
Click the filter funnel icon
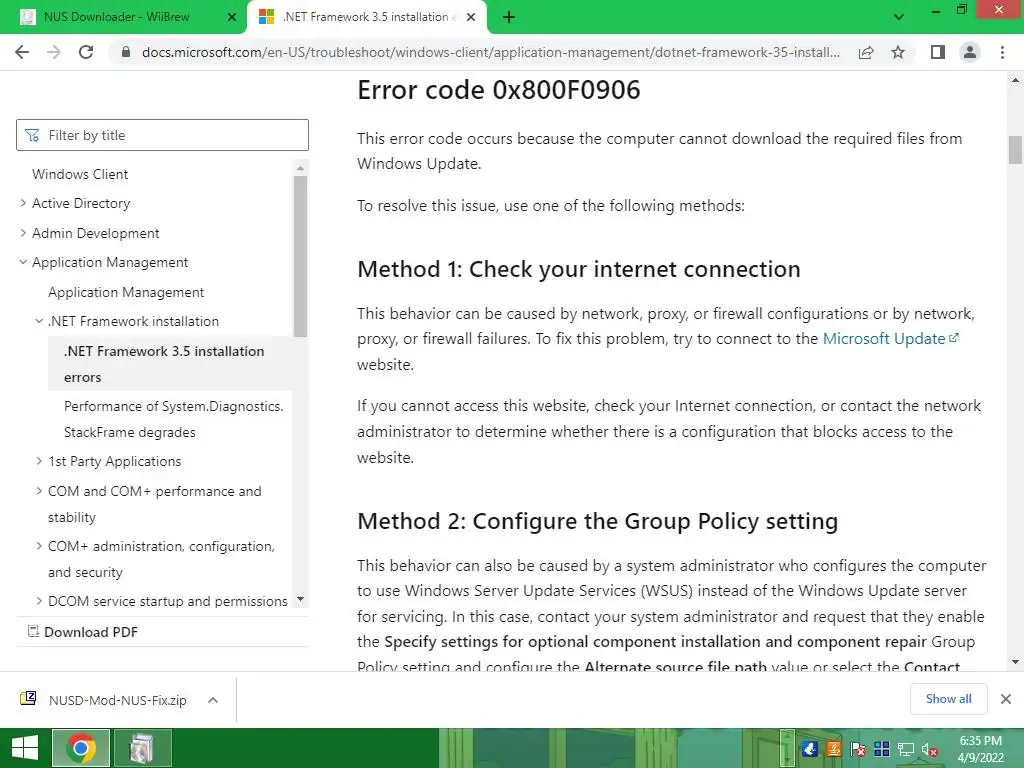click(x=31, y=135)
